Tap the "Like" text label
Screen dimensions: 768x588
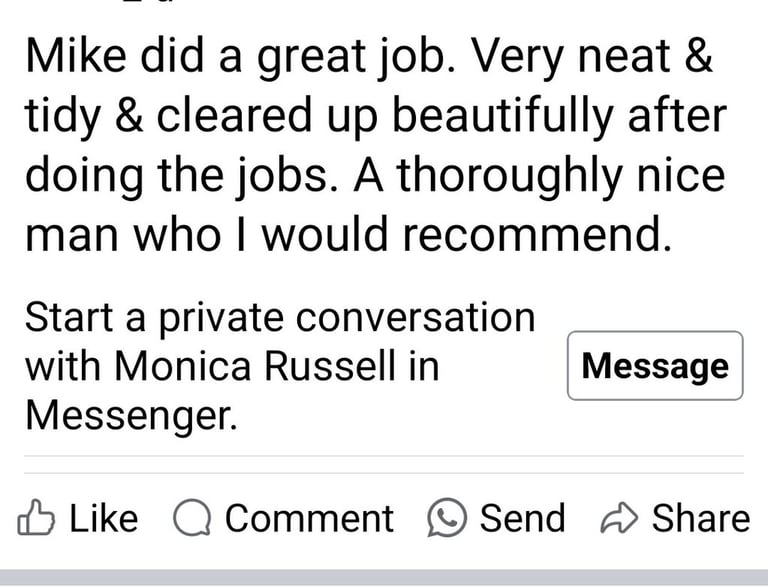click(103, 518)
